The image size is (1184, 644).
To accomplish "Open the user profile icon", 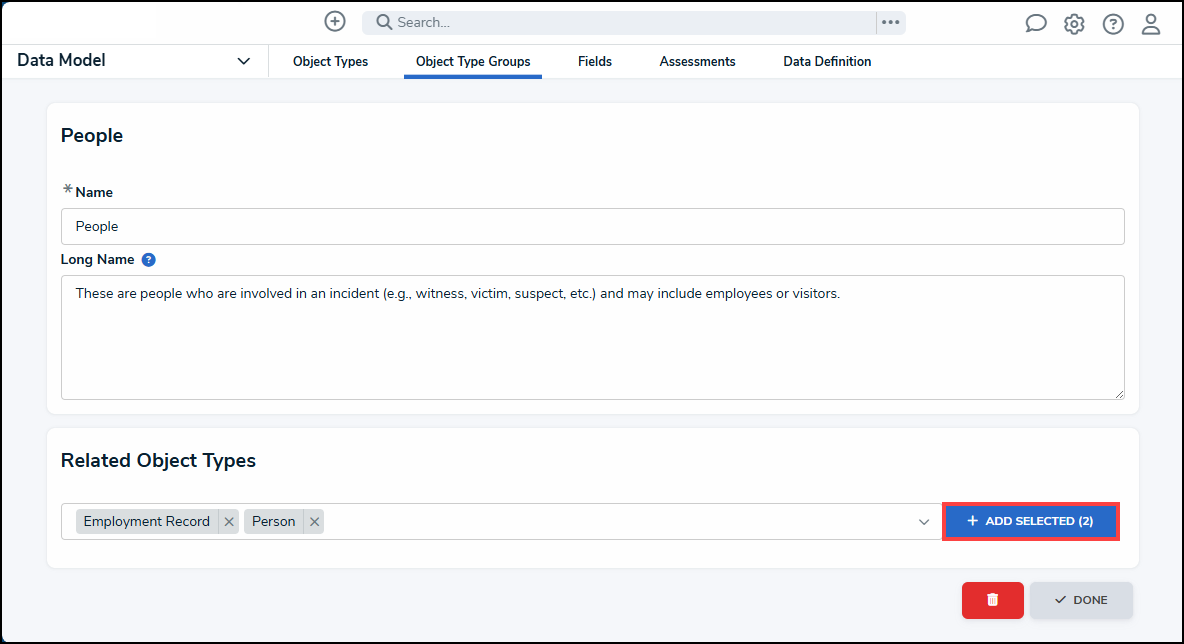I will pos(1151,24).
